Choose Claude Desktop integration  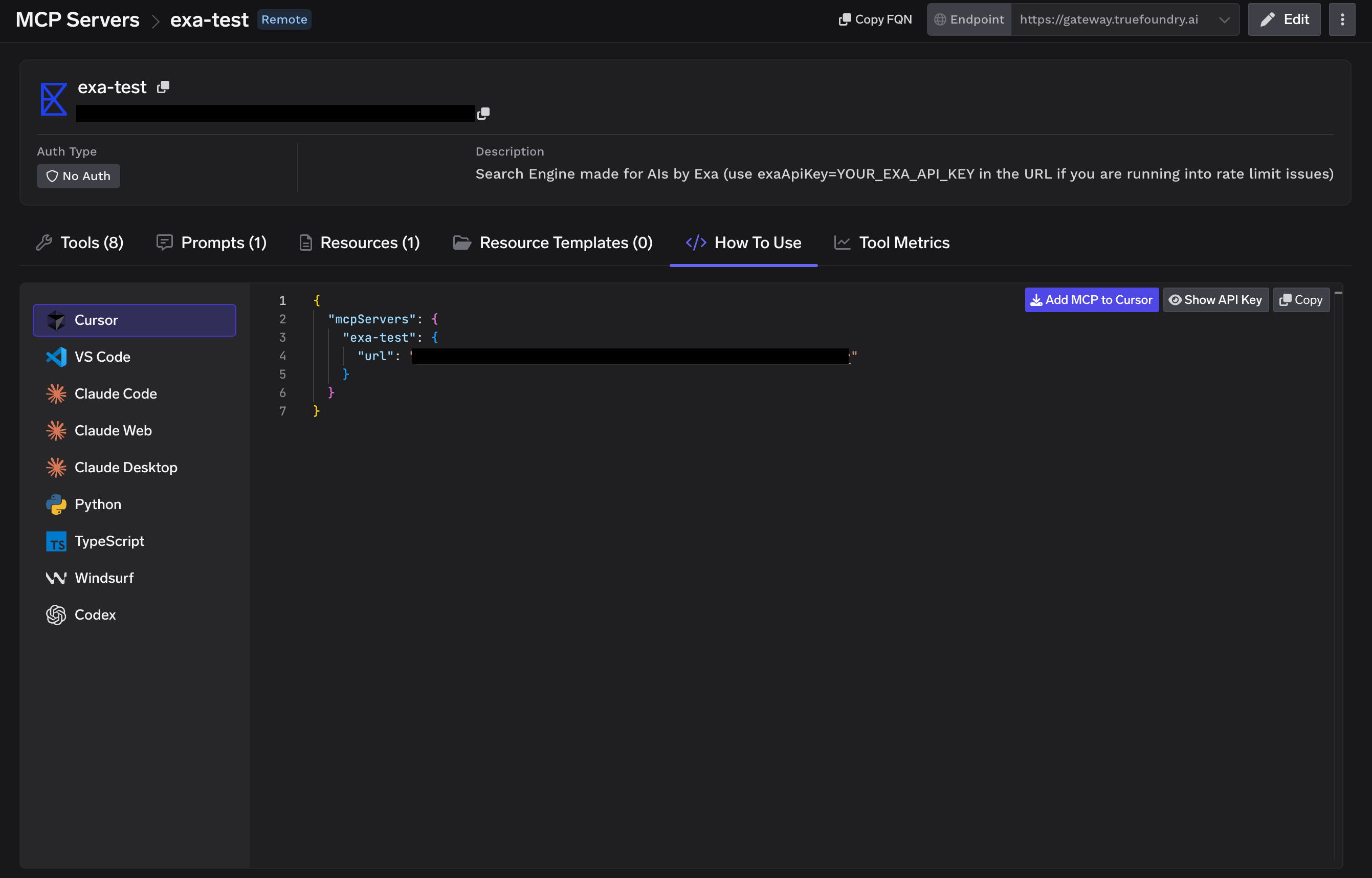tap(135, 468)
